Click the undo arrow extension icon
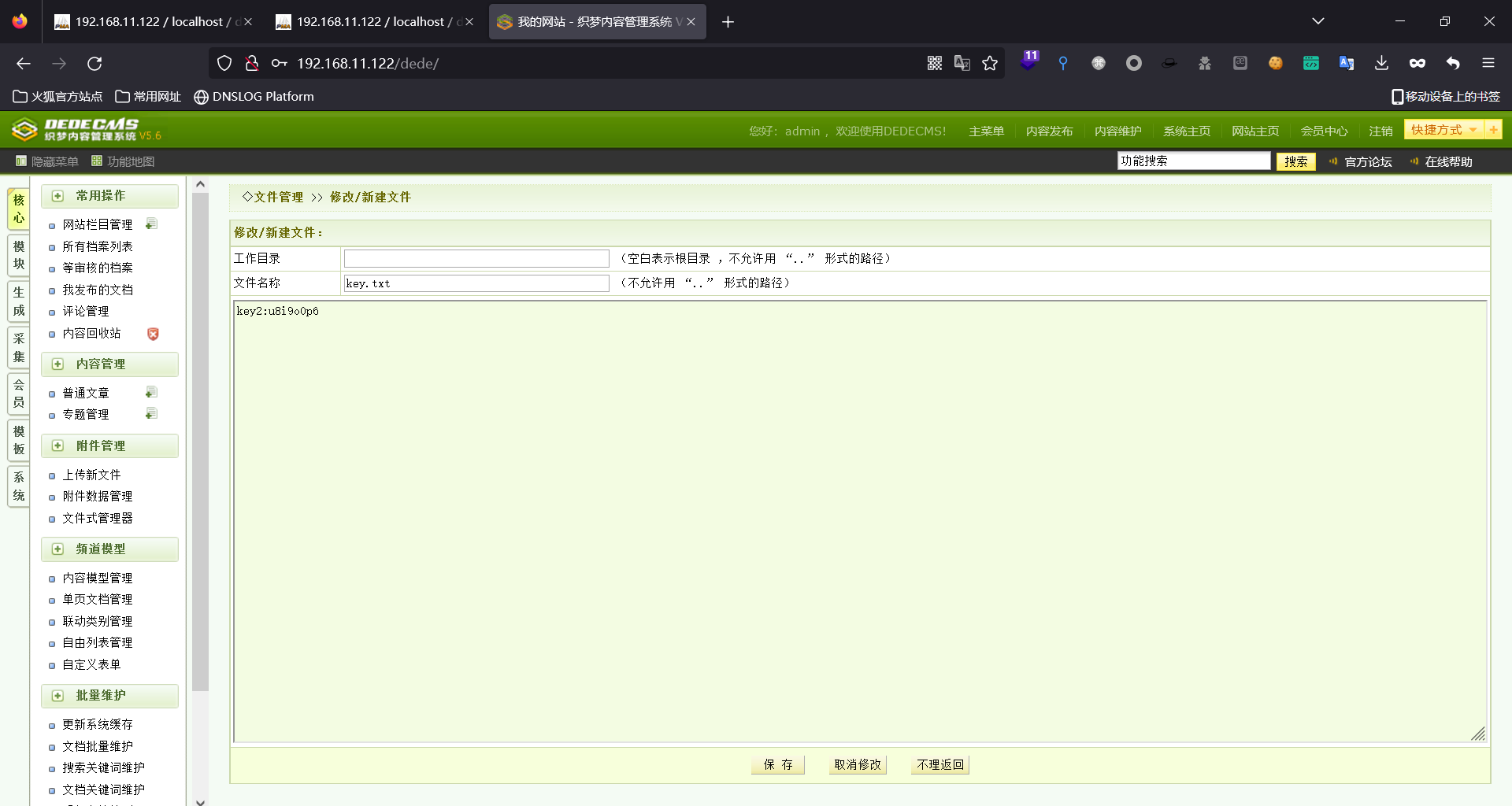1512x806 pixels. [1452, 64]
